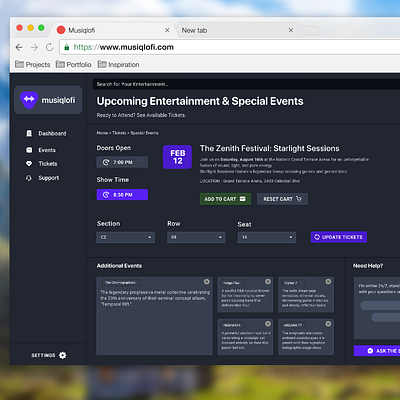This screenshot has height=400, width=400.
Task: Open the Inspiration bookmark folder
Action: coord(119,64)
